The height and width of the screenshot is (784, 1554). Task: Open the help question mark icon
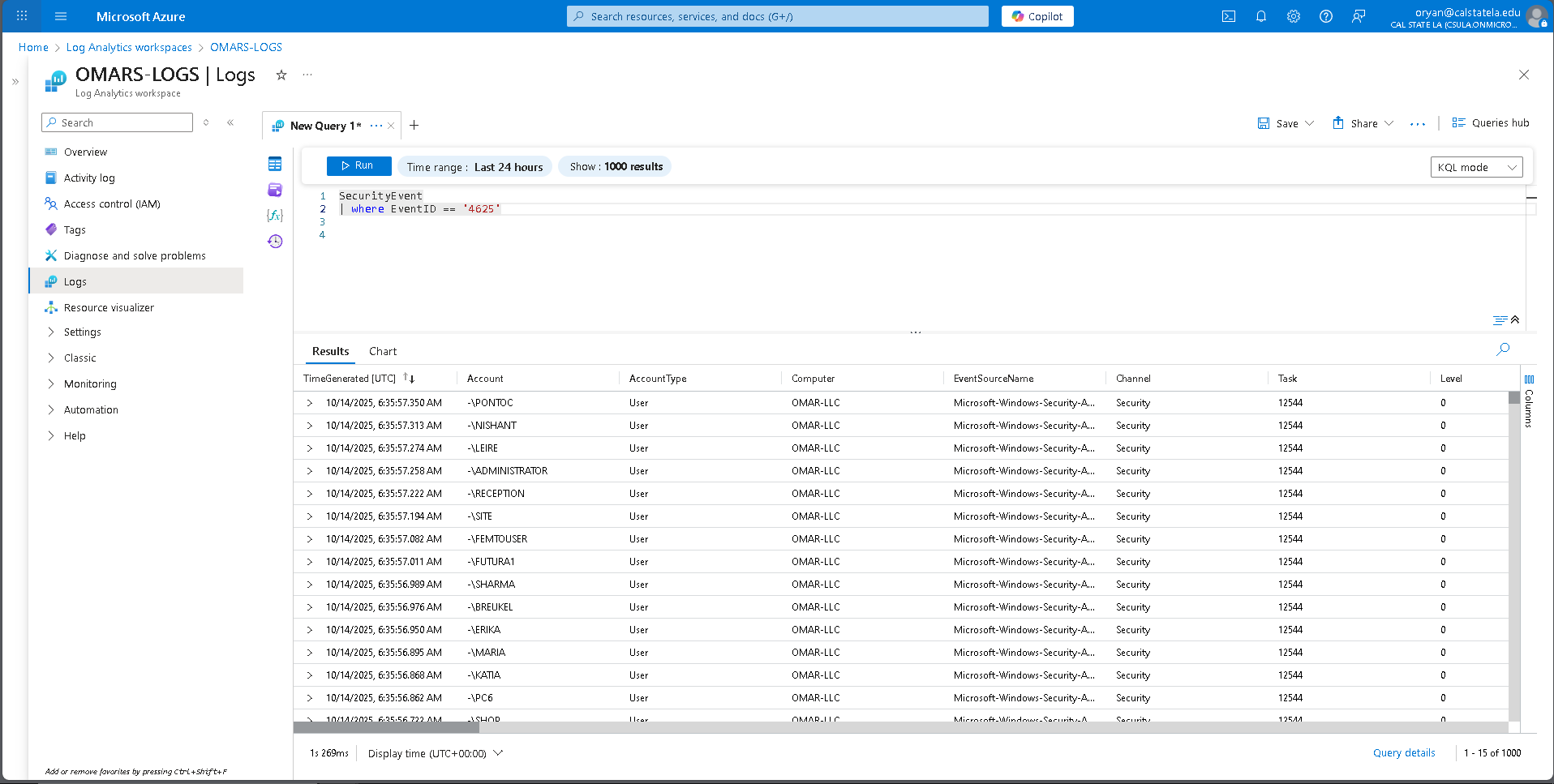tap(1326, 16)
